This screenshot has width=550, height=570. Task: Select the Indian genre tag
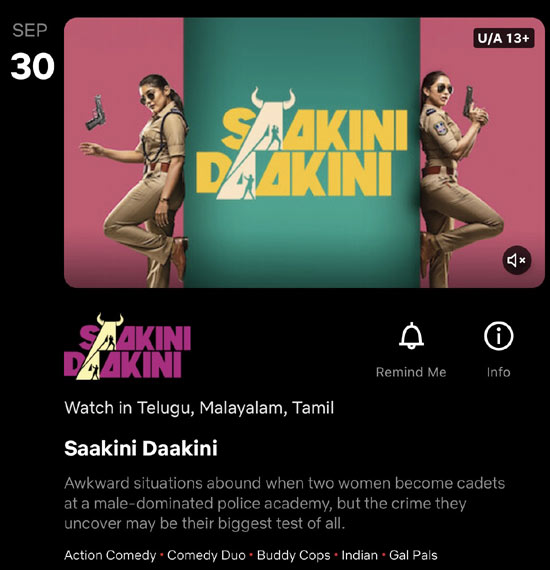click(359, 555)
